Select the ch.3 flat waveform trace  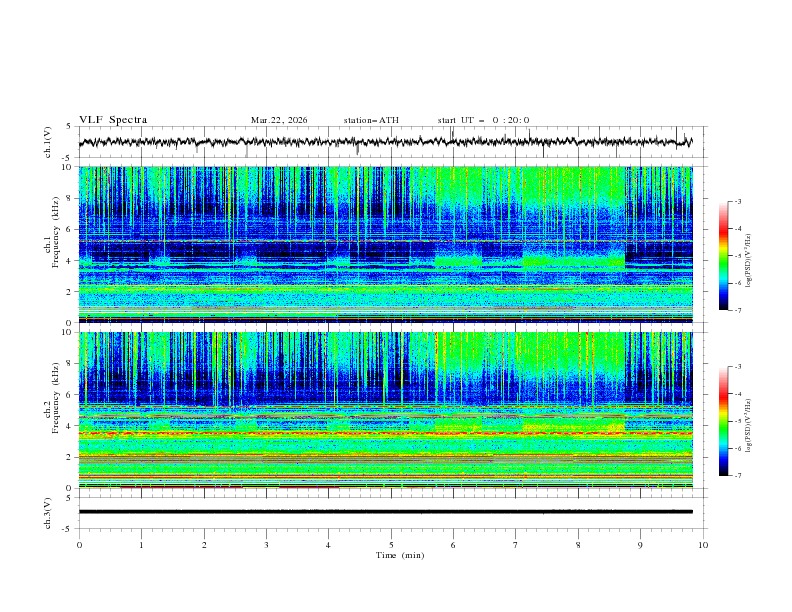coord(386,512)
